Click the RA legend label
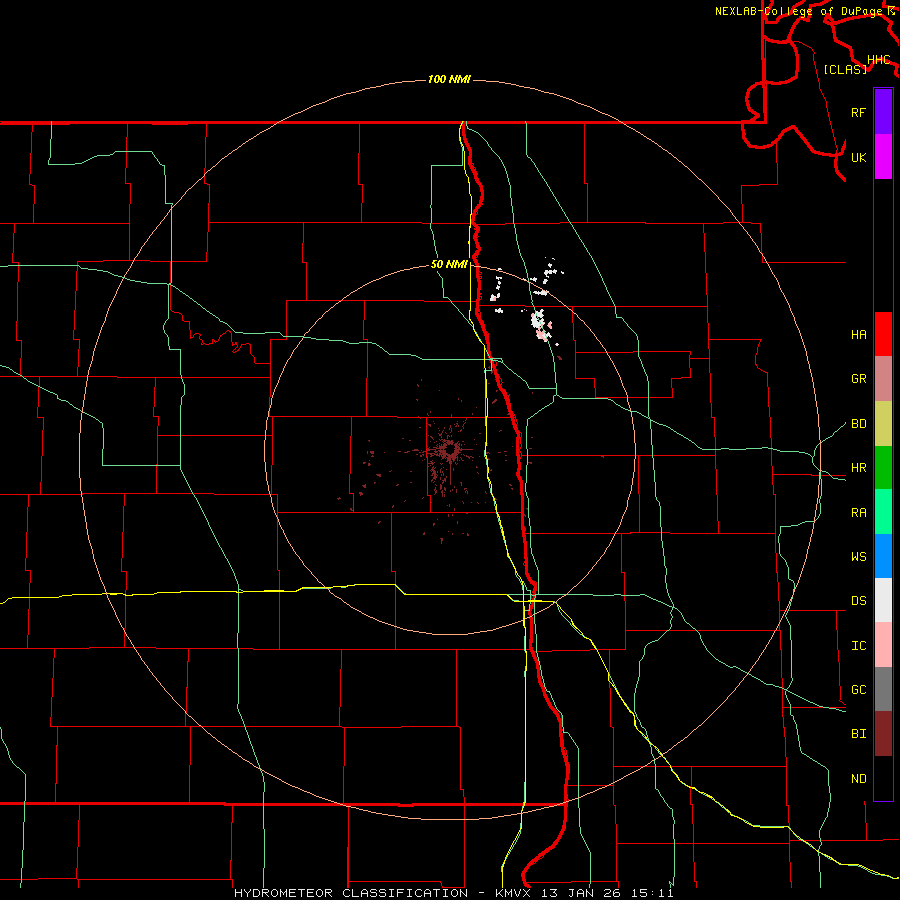 tap(858, 513)
